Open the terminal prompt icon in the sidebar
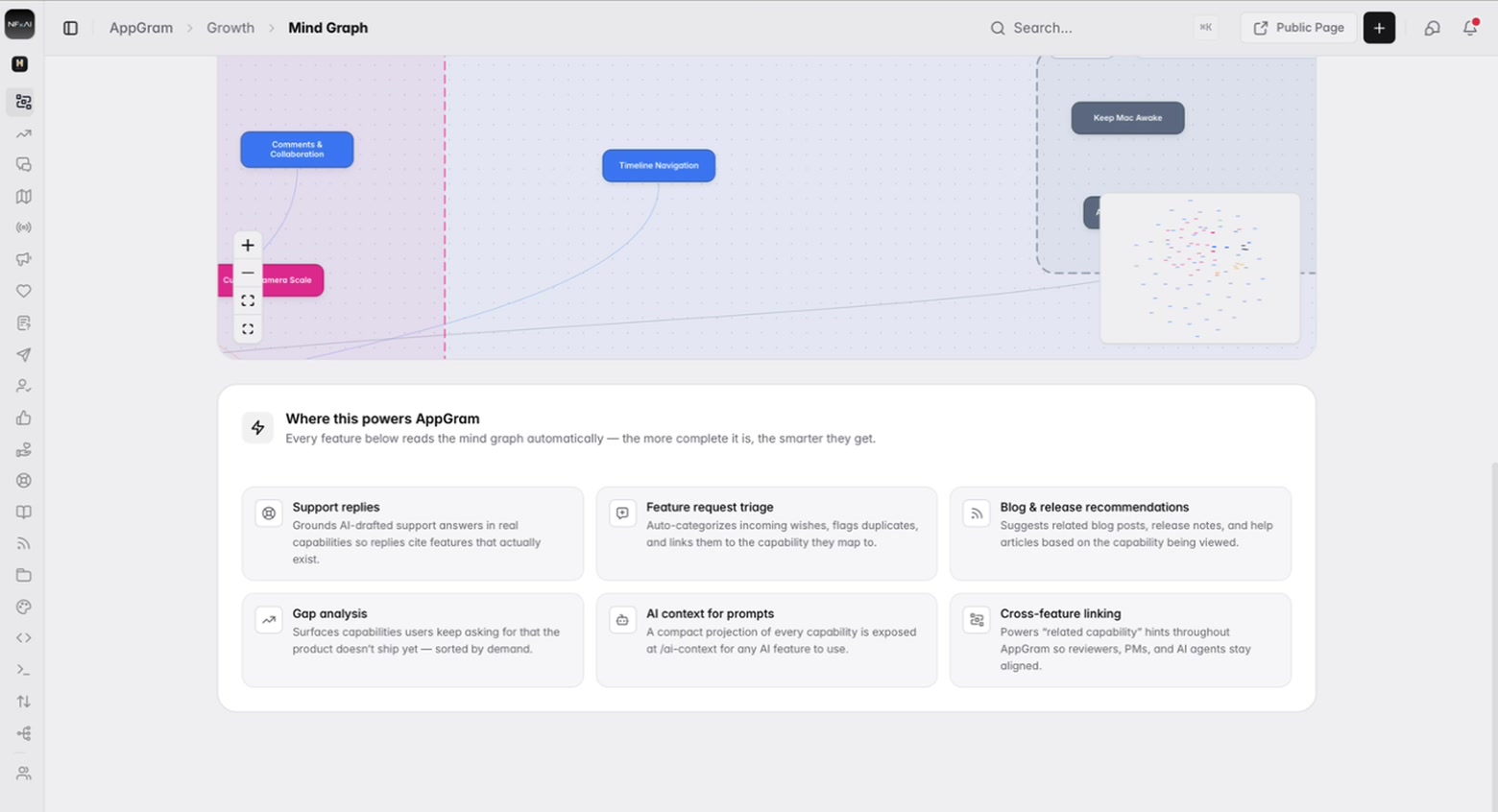This screenshot has height=812, width=1498. coord(23,669)
